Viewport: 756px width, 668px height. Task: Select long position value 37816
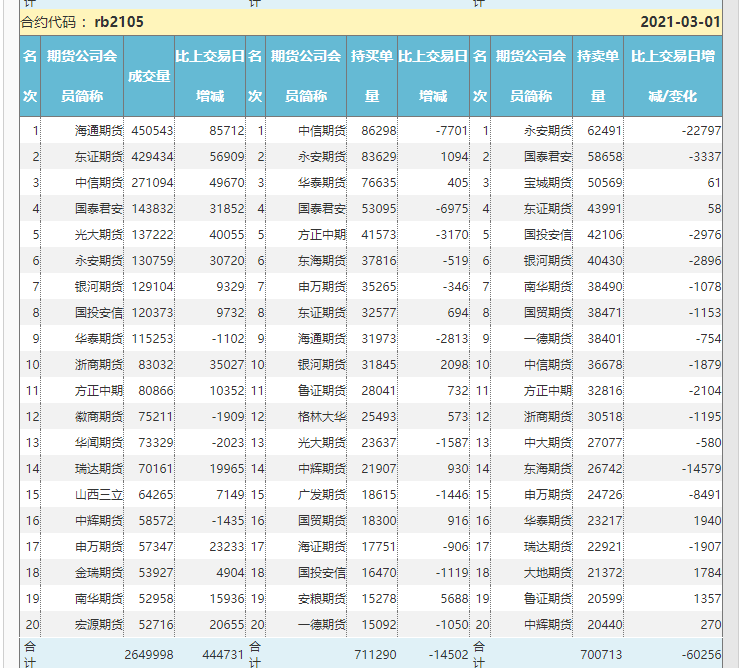coord(379,261)
